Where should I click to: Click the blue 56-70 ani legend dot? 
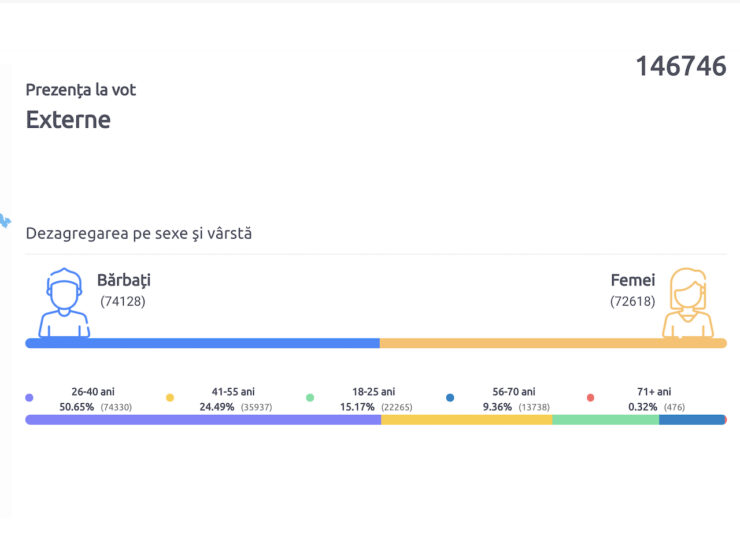[450, 398]
